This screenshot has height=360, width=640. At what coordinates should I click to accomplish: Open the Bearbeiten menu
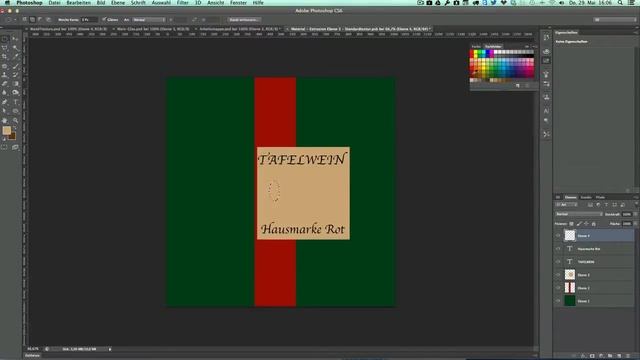[78, 3]
